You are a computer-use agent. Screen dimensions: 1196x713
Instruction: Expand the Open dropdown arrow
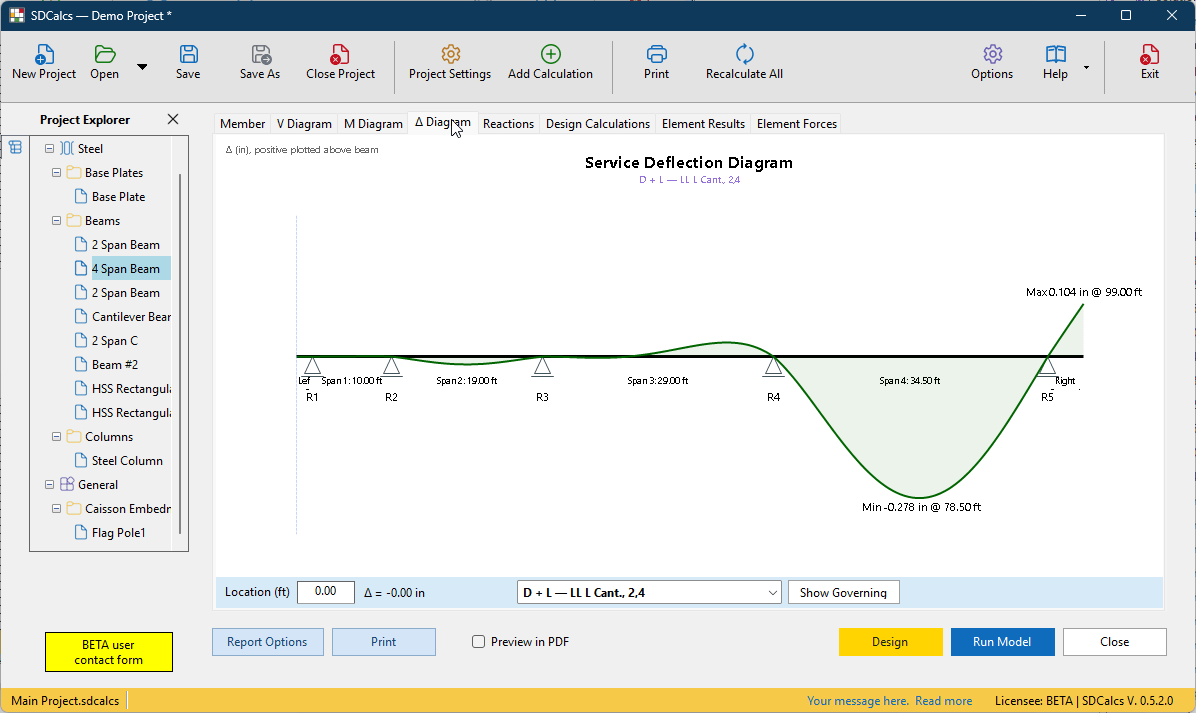[142, 66]
